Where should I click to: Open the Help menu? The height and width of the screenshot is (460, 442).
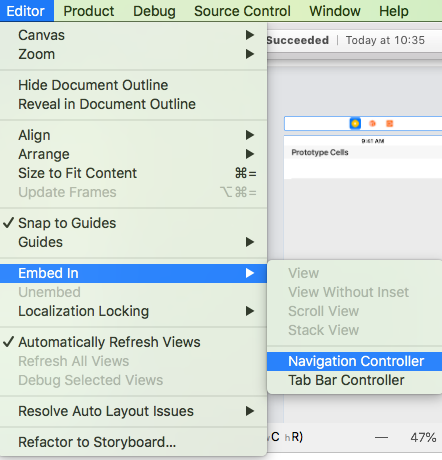pyautogui.click(x=394, y=11)
